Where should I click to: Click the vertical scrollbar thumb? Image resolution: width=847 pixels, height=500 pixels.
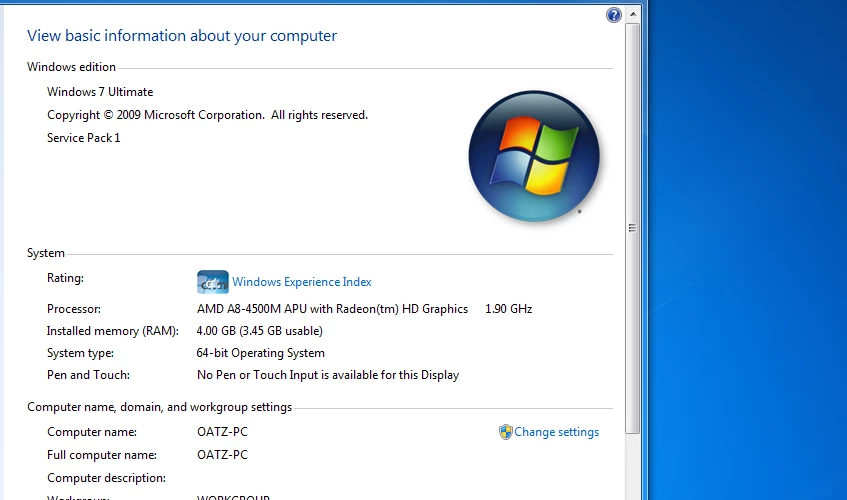pos(633,227)
